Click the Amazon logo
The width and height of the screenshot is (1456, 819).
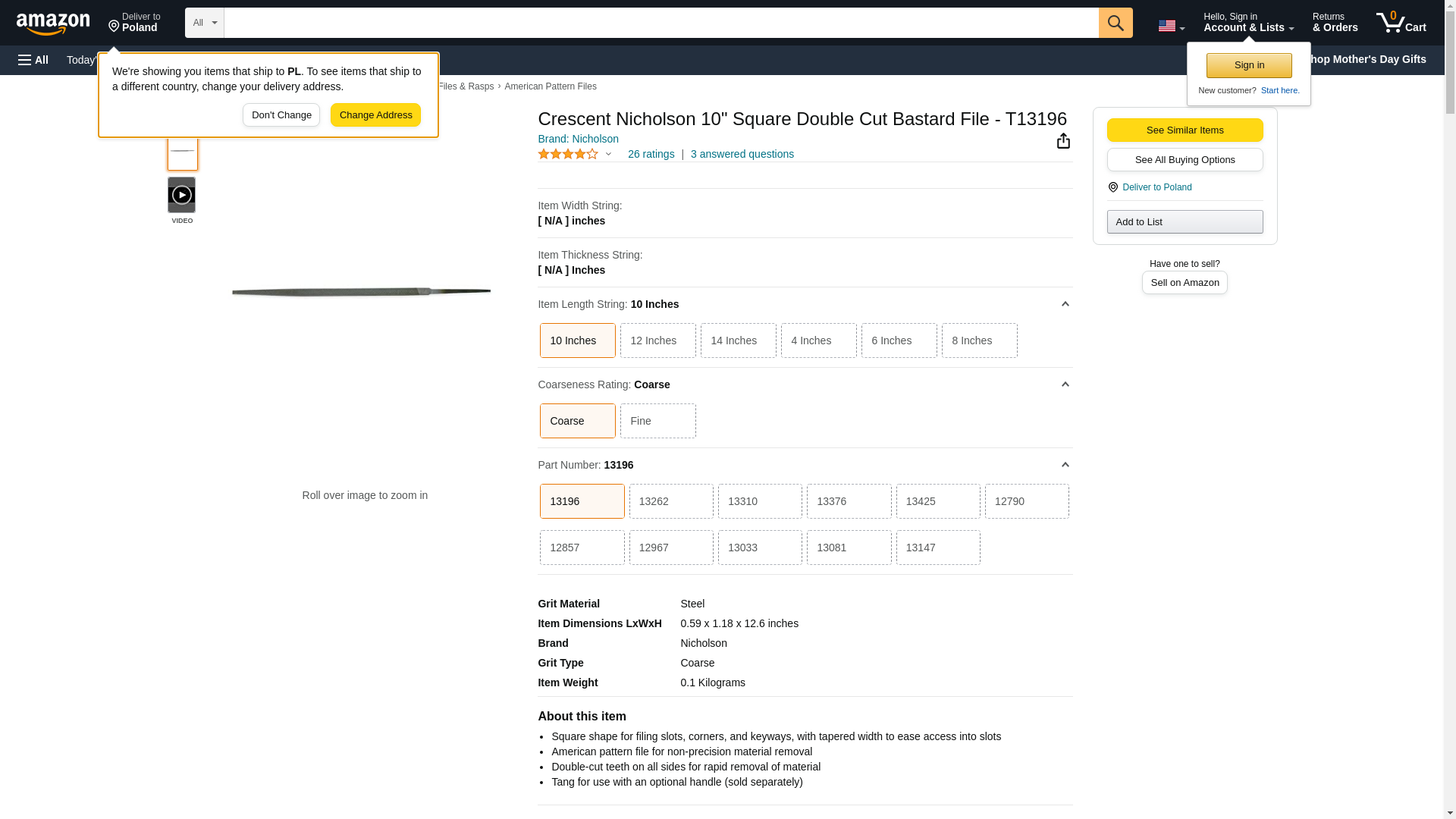point(53,24)
